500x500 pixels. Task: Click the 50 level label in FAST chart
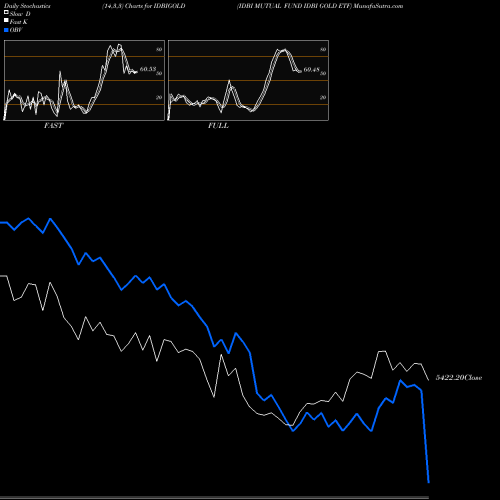[159, 73]
